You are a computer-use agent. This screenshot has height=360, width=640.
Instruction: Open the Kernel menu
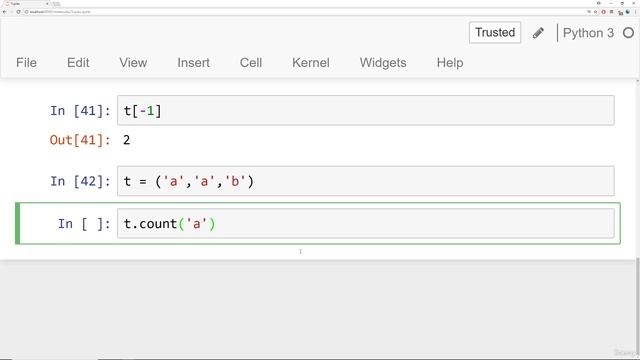[311, 63]
